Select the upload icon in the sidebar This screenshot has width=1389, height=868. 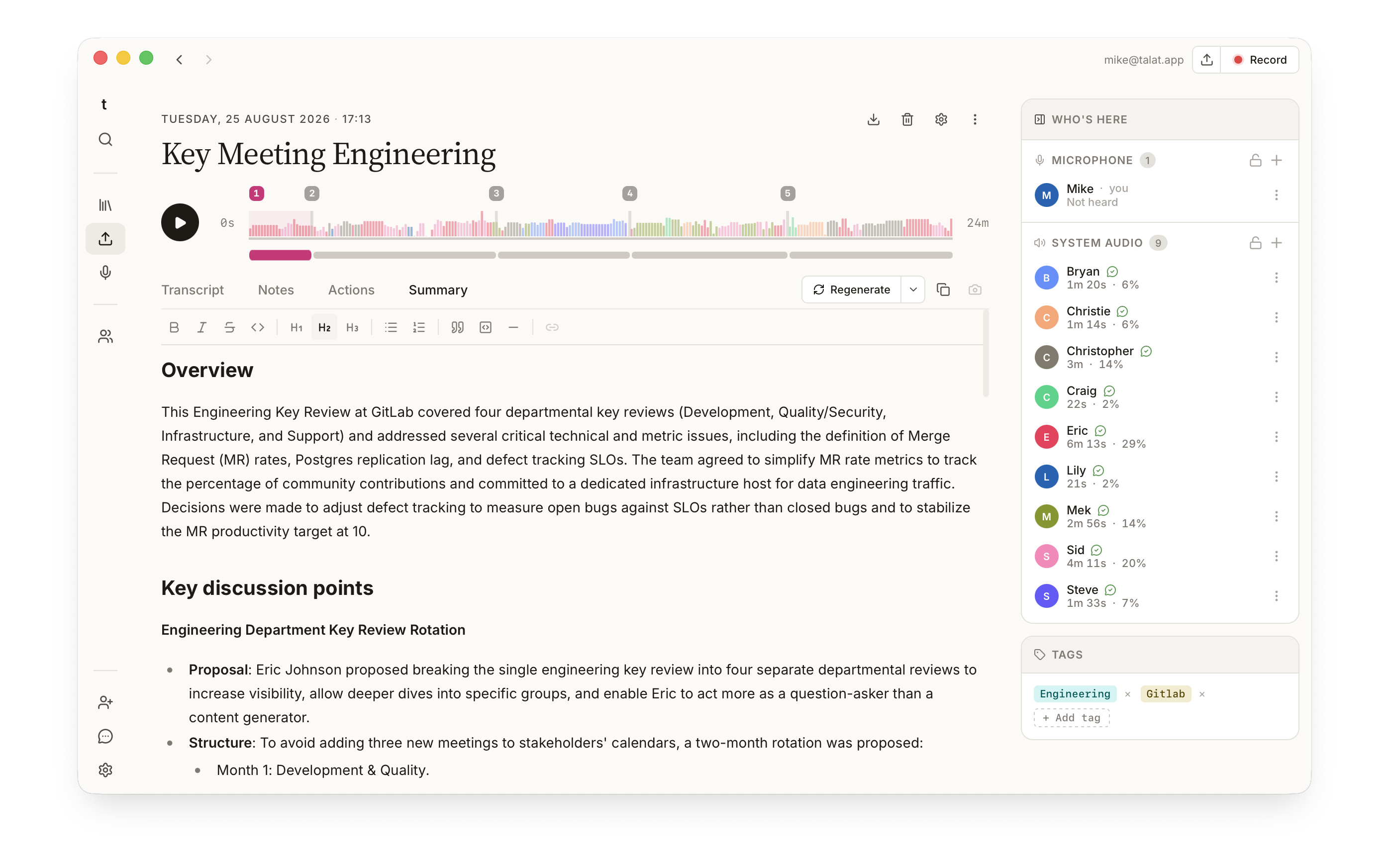pyautogui.click(x=105, y=238)
